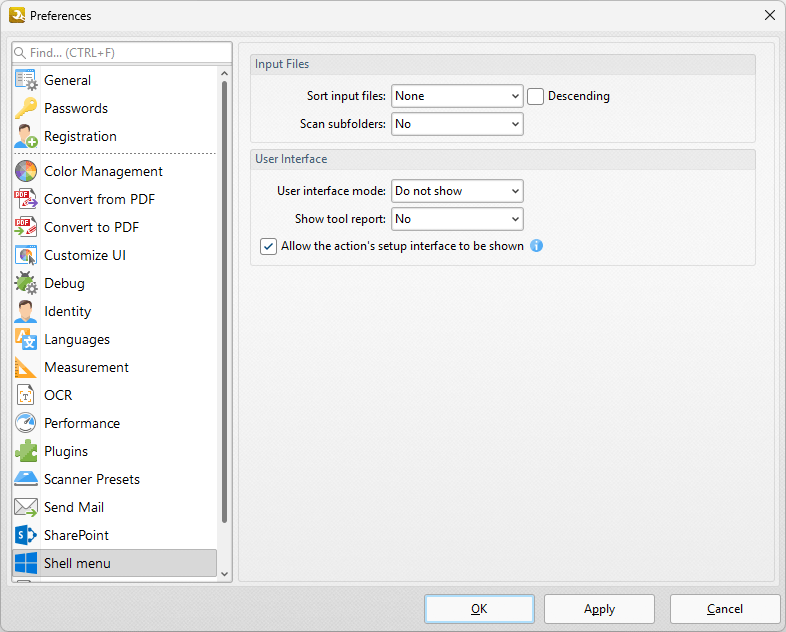786x632 pixels.
Task: Click the Scanner Presets icon
Action: tap(26, 480)
